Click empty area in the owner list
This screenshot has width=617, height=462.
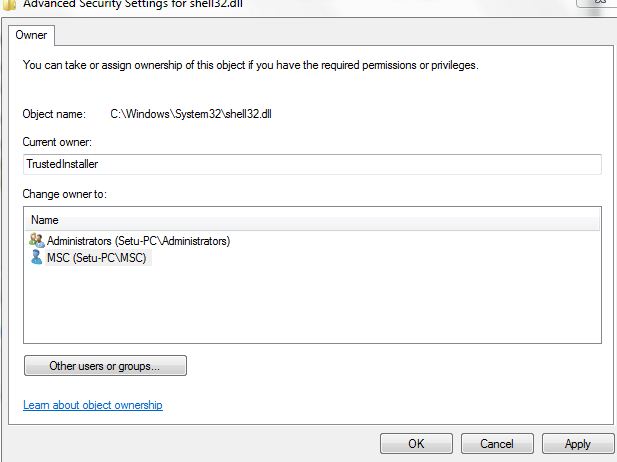click(311, 305)
